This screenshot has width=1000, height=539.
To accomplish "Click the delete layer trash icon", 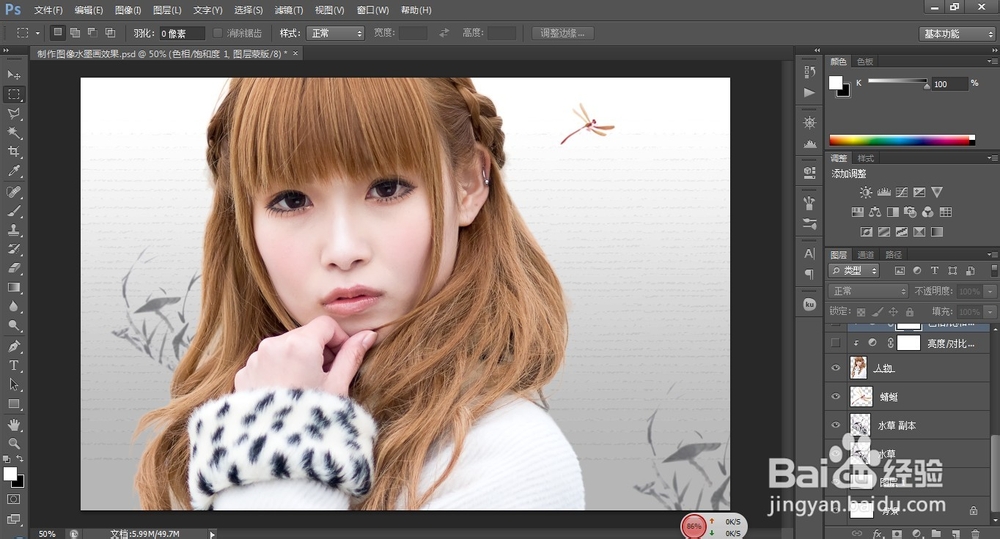I will [x=974, y=533].
